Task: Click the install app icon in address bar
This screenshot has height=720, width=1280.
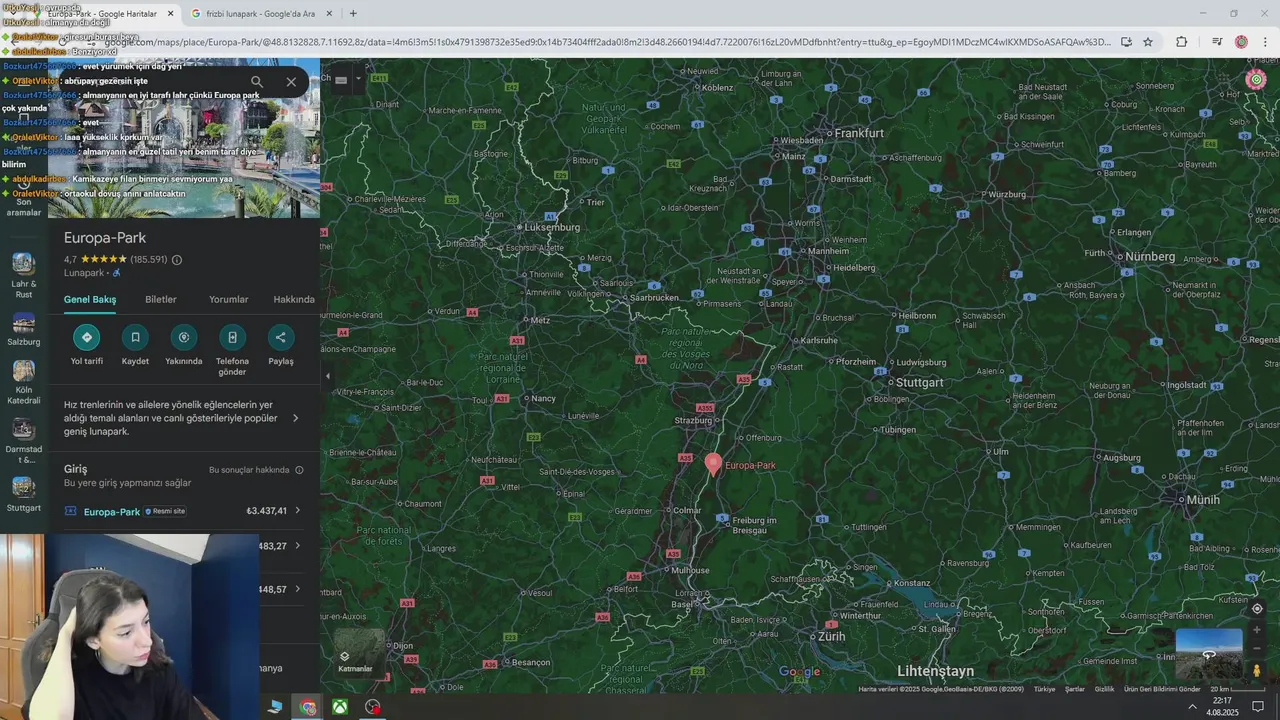Action: (1126, 42)
